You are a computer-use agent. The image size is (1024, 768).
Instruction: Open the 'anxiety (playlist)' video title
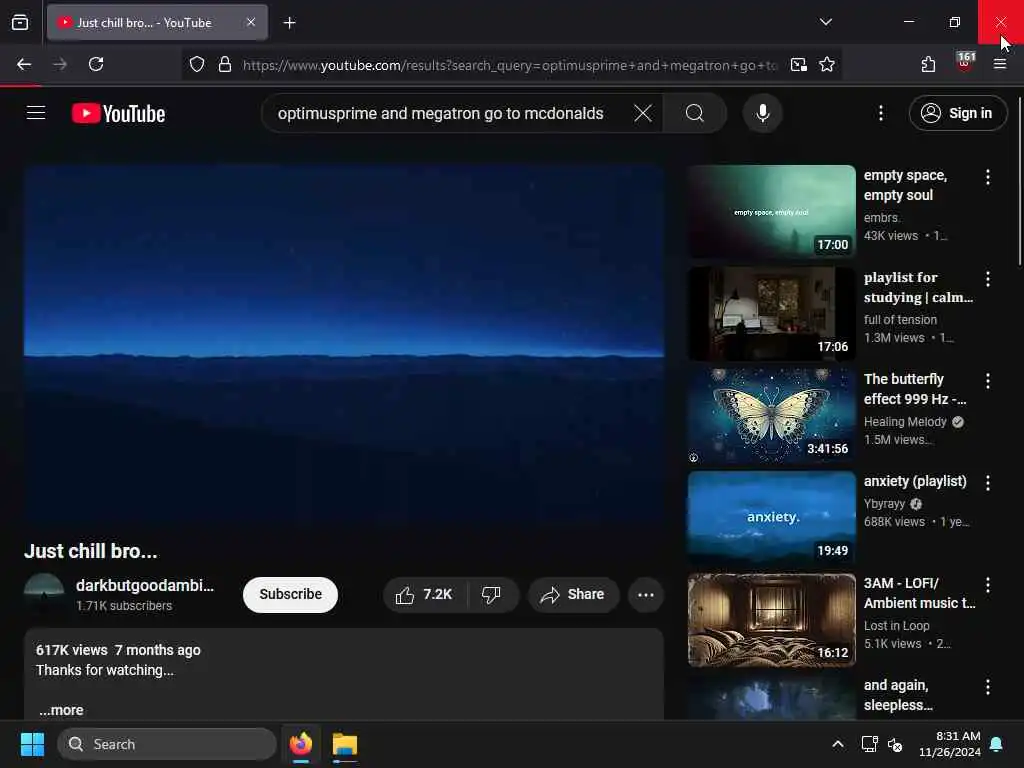click(915, 481)
